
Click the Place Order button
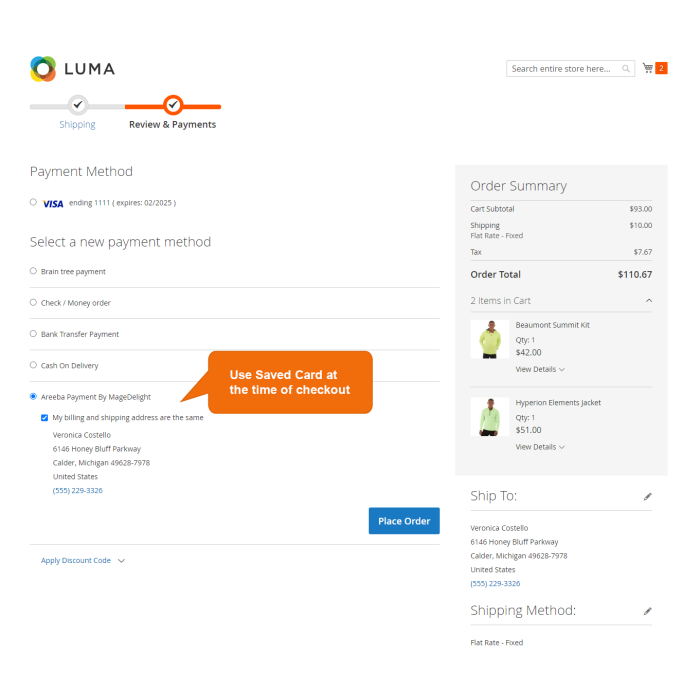404,521
